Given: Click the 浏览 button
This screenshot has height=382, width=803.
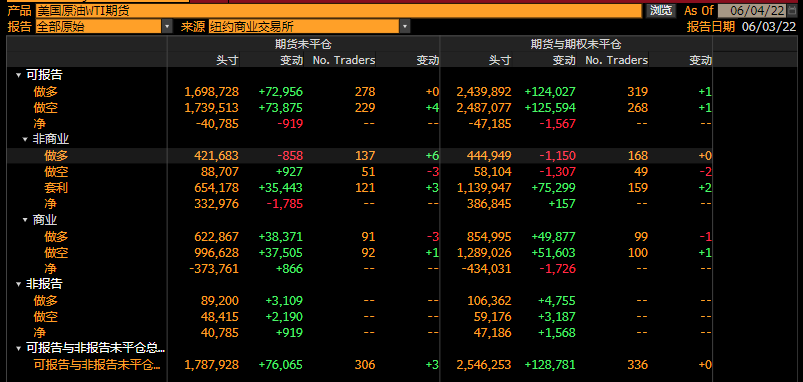Looking at the screenshot, I should tap(661, 10).
